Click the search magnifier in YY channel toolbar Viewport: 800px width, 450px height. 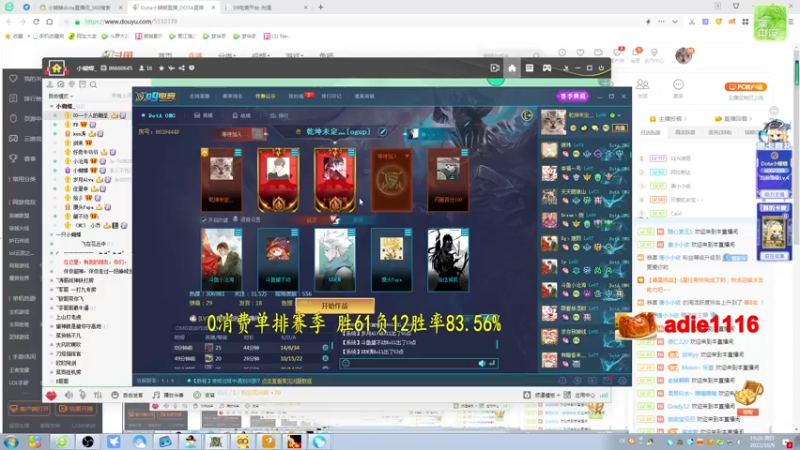tap(93, 84)
